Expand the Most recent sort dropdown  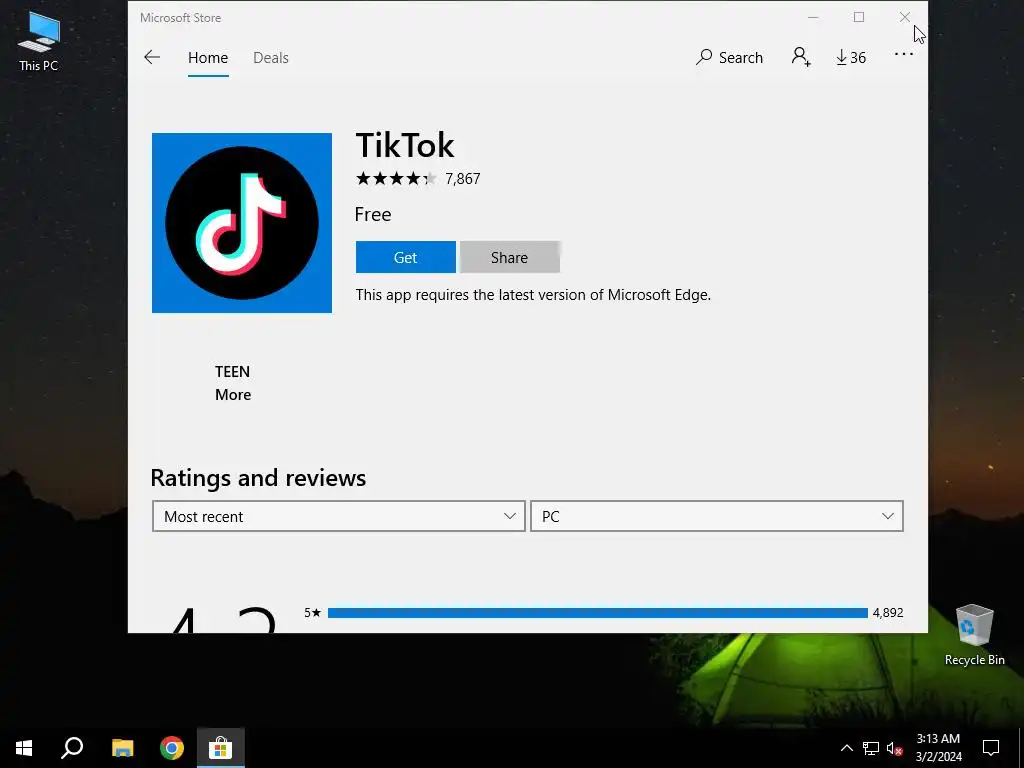(338, 516)
